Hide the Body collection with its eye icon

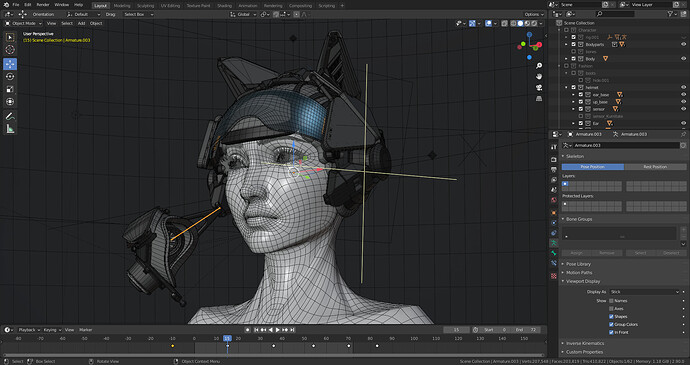[683, 59]
